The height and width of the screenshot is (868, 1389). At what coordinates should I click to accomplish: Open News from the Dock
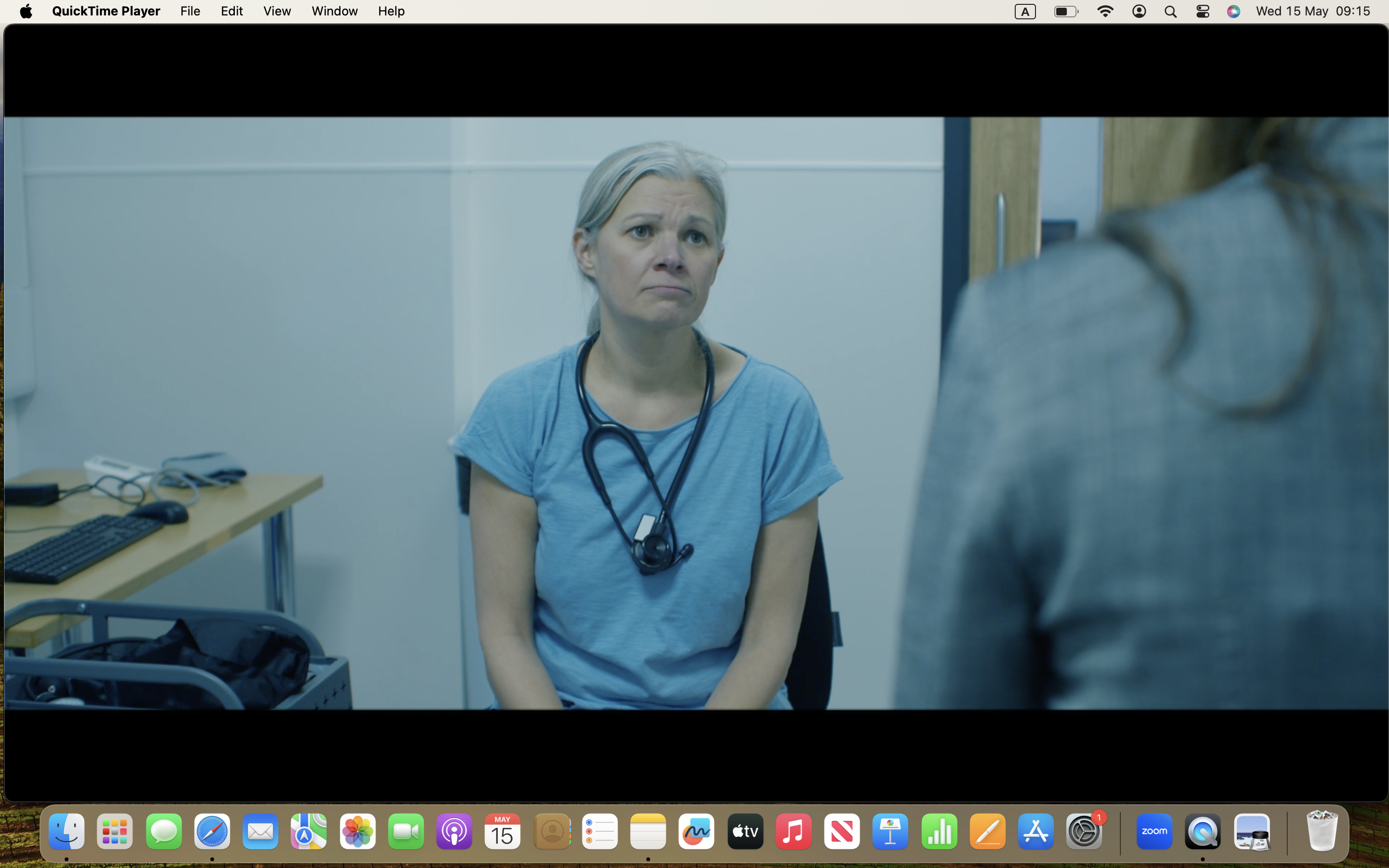coord(842,831)
